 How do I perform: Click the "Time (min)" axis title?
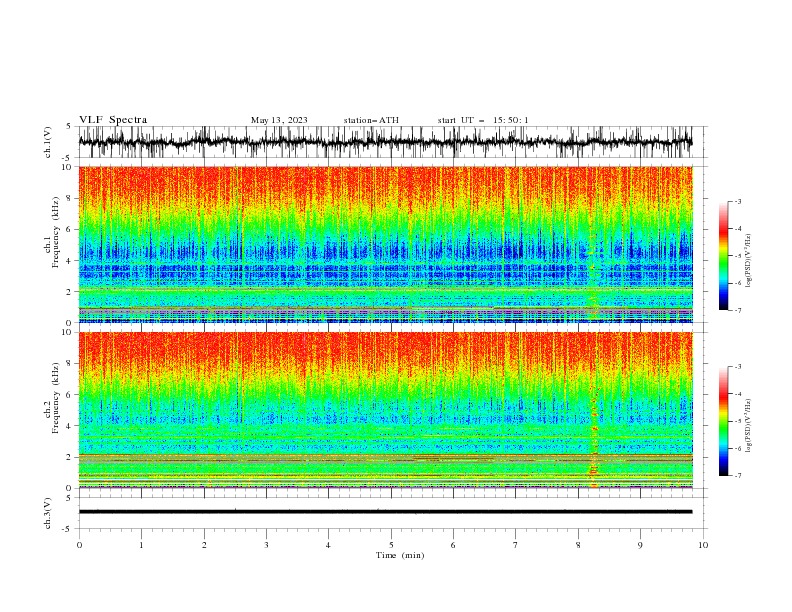(400, 555)
